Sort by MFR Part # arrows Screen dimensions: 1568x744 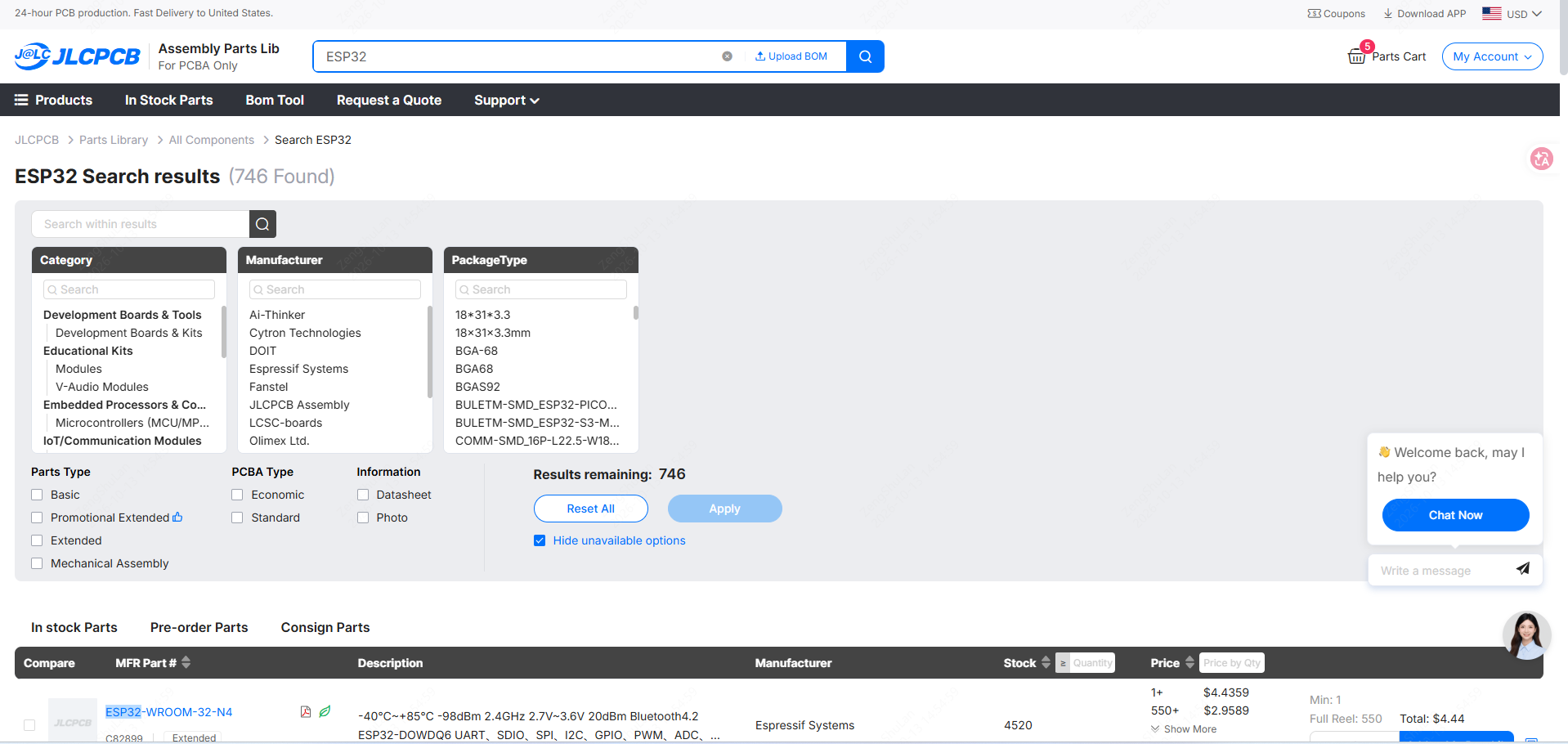click(x=186, y=662)
